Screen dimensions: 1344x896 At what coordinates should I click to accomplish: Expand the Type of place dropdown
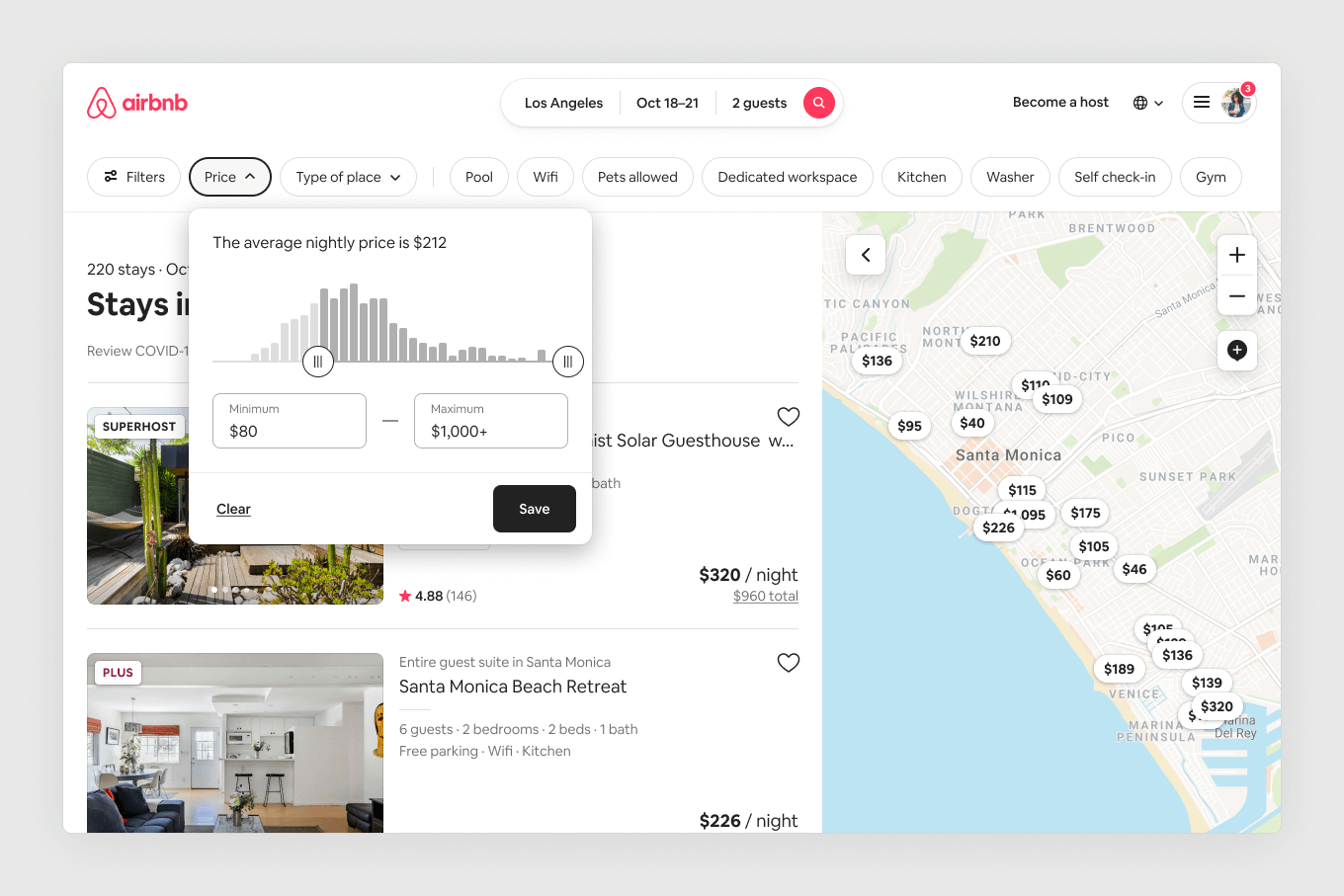point(348,177)
